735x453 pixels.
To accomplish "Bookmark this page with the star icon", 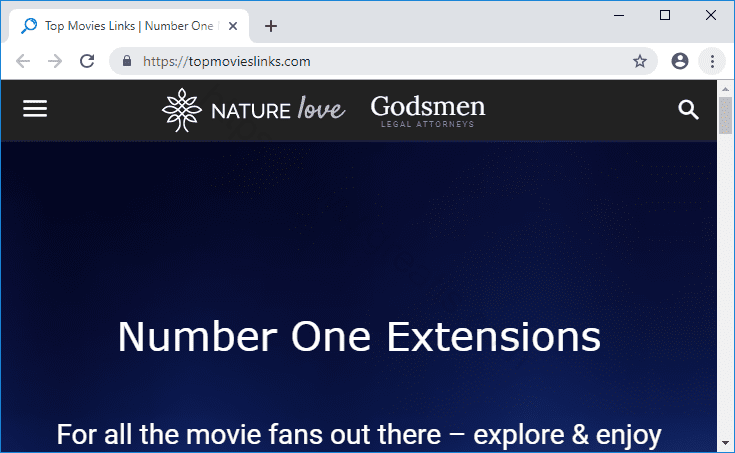I will [640, 61].
